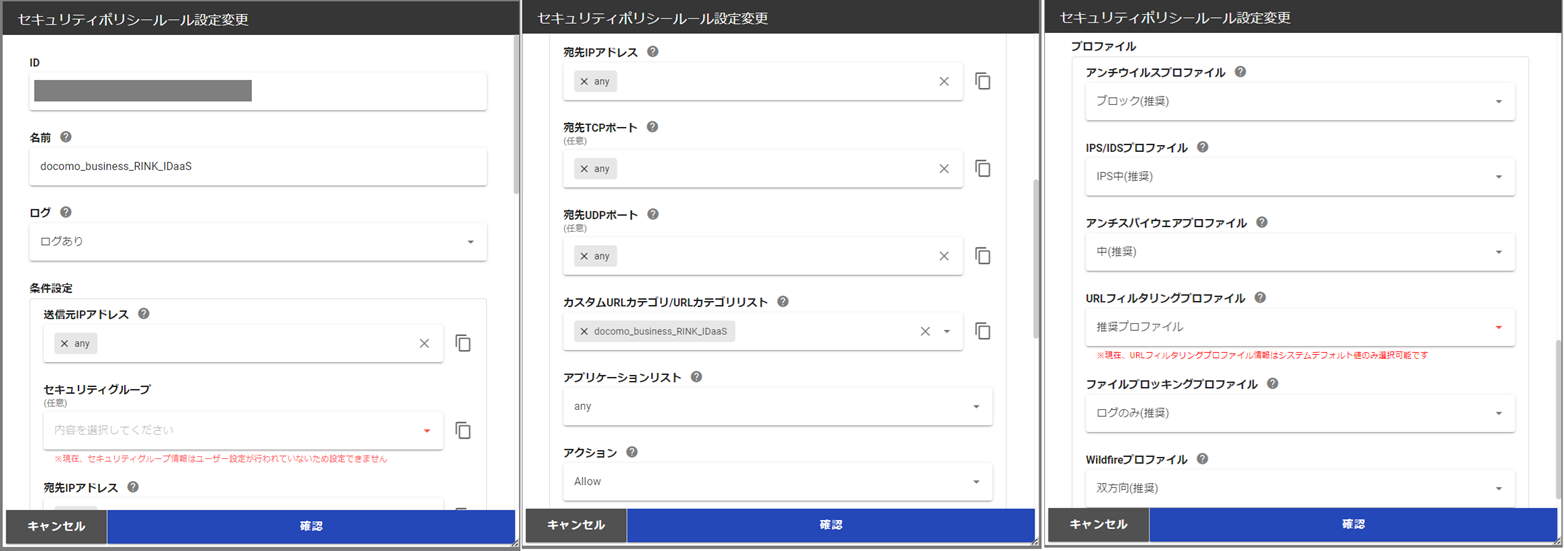Open help for 宛先IPアドレス in middle panel
Image resolution: width=1564 pixels, height=551 pixels.
(x=653, y=51)
